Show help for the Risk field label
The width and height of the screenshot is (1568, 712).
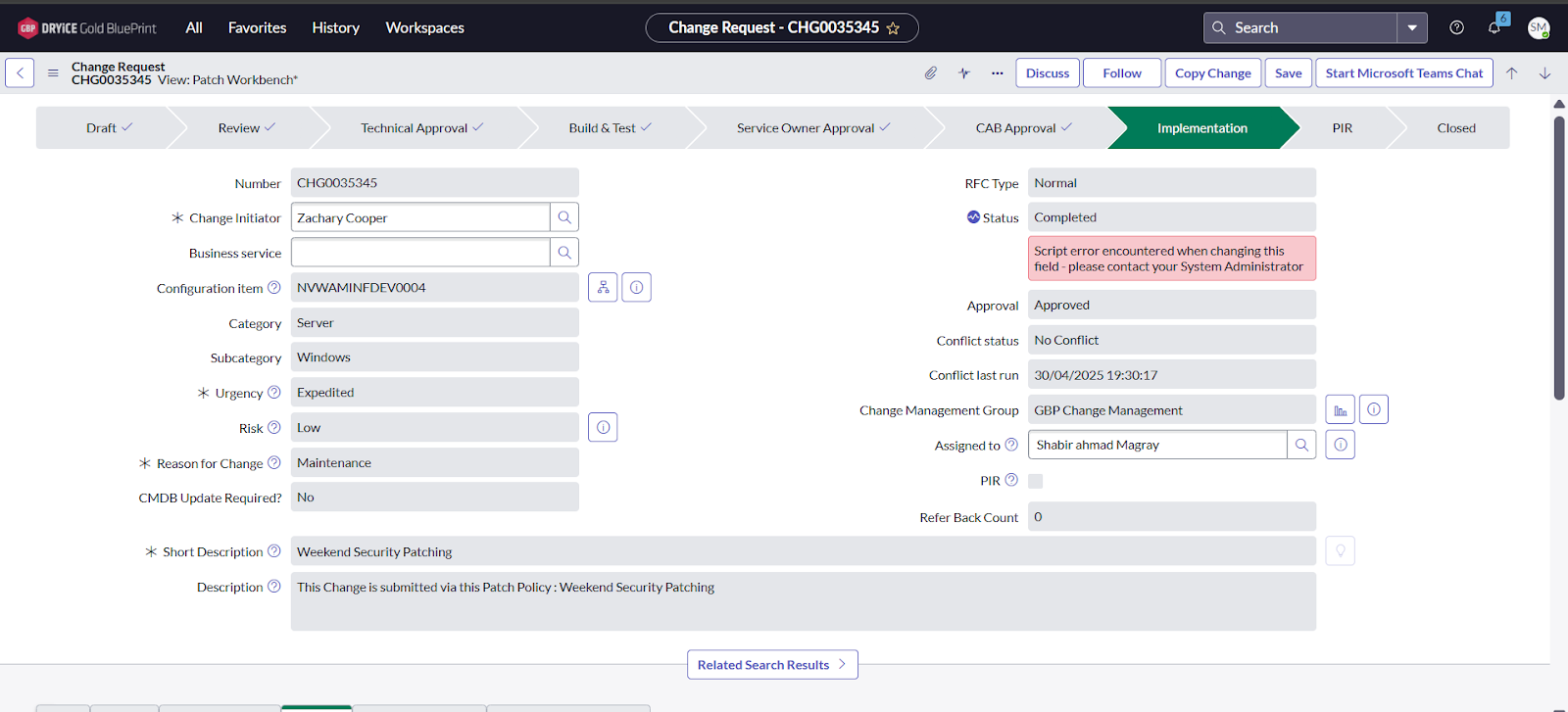click(x=274, y=427)
